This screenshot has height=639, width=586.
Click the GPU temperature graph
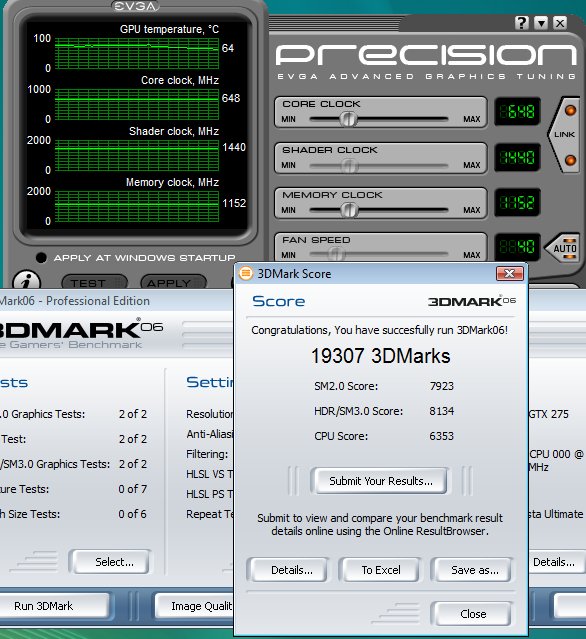click(137, 53)
